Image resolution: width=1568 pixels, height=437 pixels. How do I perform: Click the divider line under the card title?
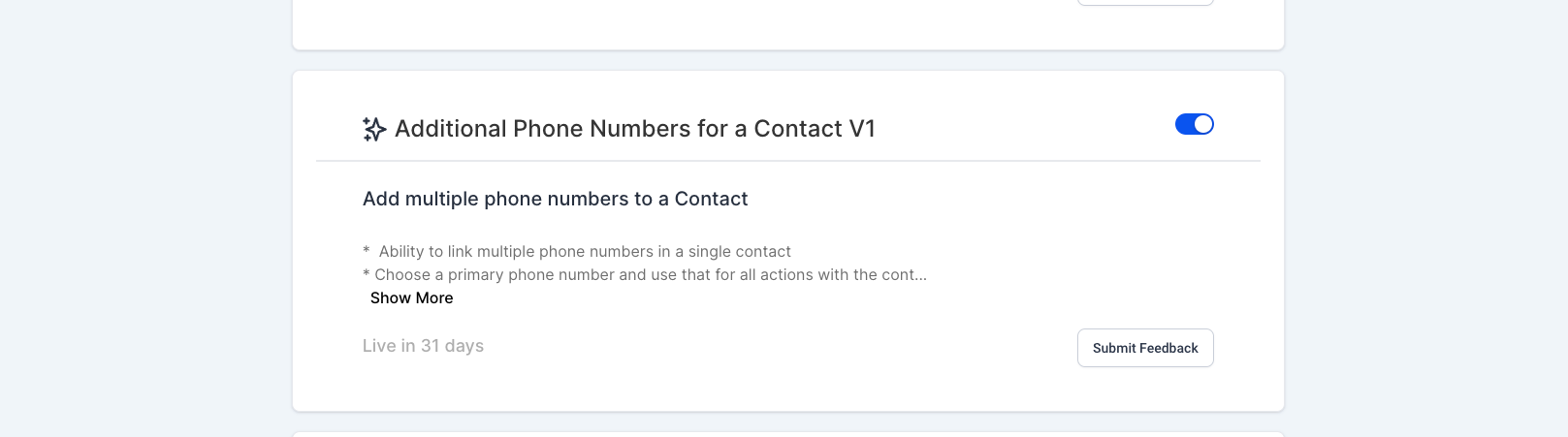(x=788, y=161)
